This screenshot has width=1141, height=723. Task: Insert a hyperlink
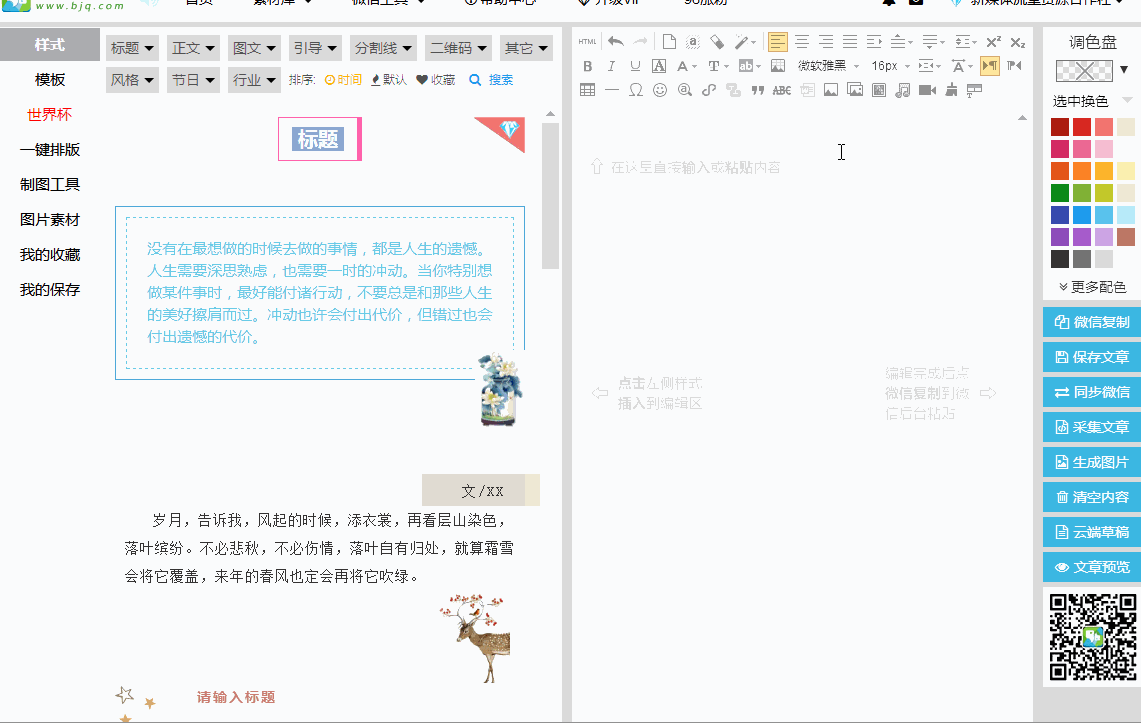[x=709, y=90]
